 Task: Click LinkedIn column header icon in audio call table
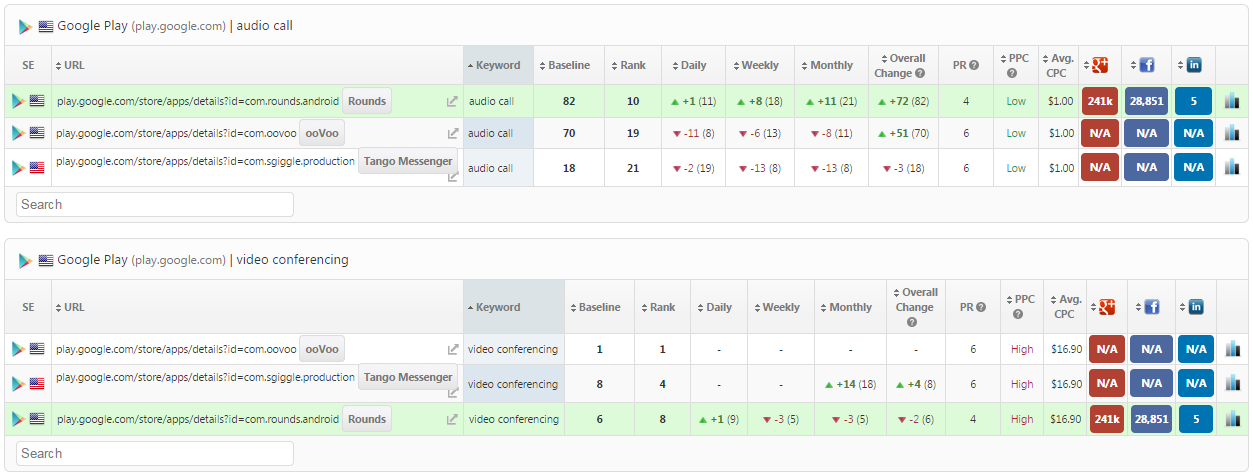(1193, 65)
